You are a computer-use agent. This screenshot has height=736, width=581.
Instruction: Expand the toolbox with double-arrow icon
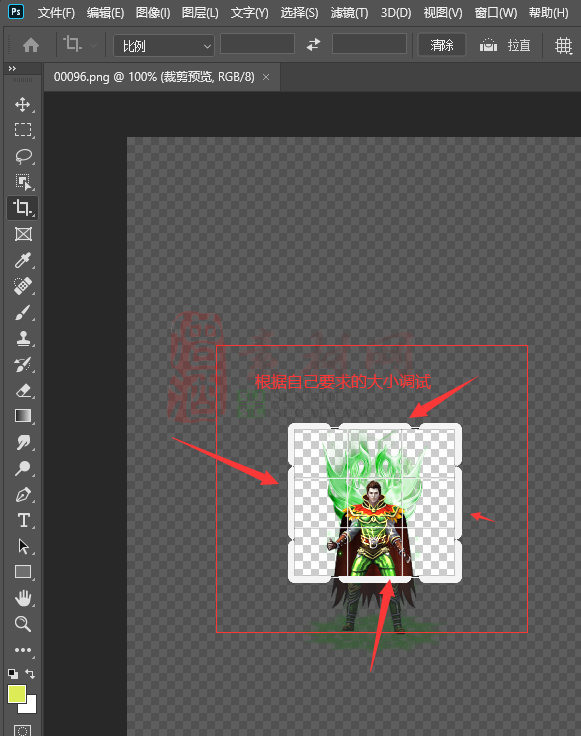(x=12, y=69)
